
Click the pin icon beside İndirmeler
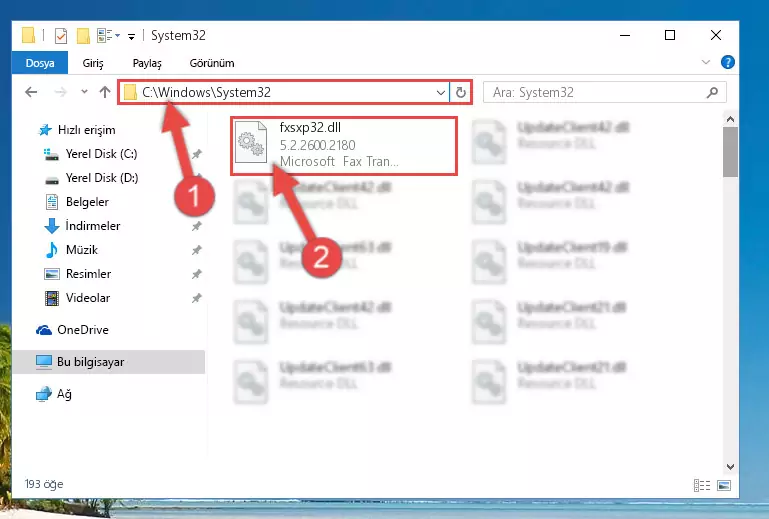pyautogui.click(x=197, y=226)
